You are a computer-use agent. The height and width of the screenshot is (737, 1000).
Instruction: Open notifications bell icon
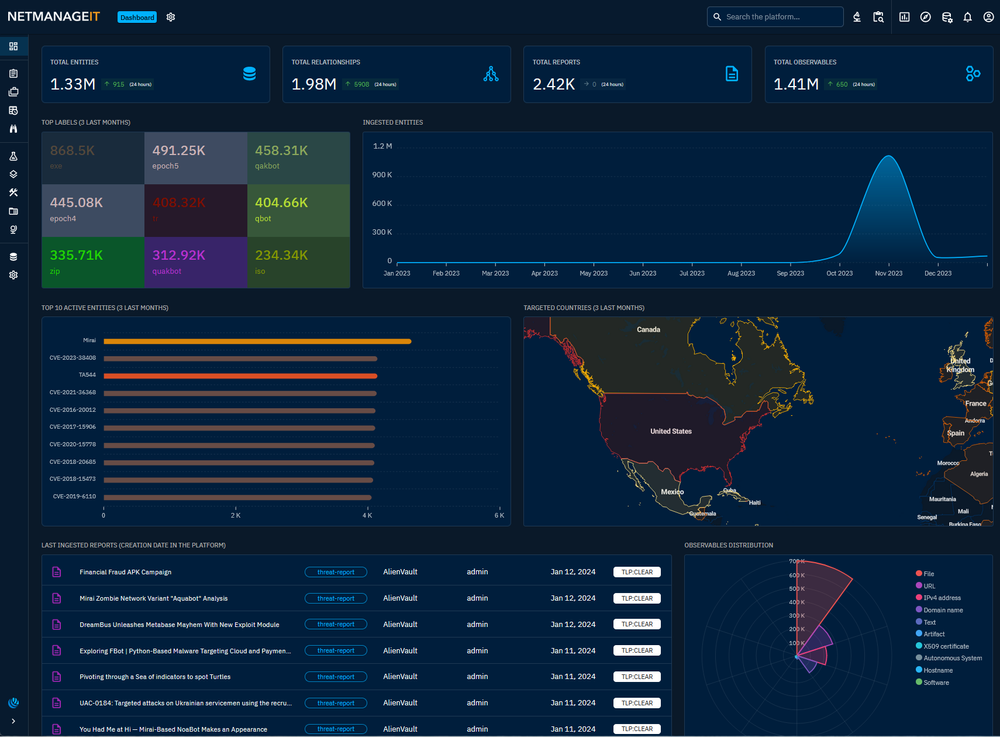tap(967, 17)
